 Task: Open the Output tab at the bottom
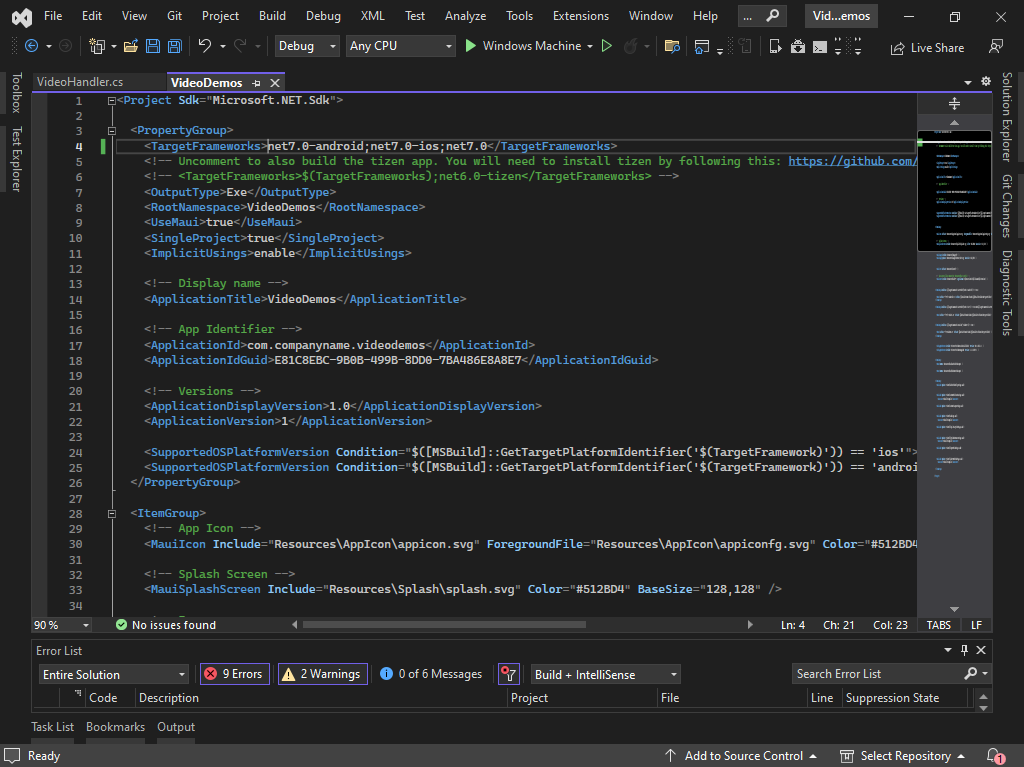(x=176, y=727)
